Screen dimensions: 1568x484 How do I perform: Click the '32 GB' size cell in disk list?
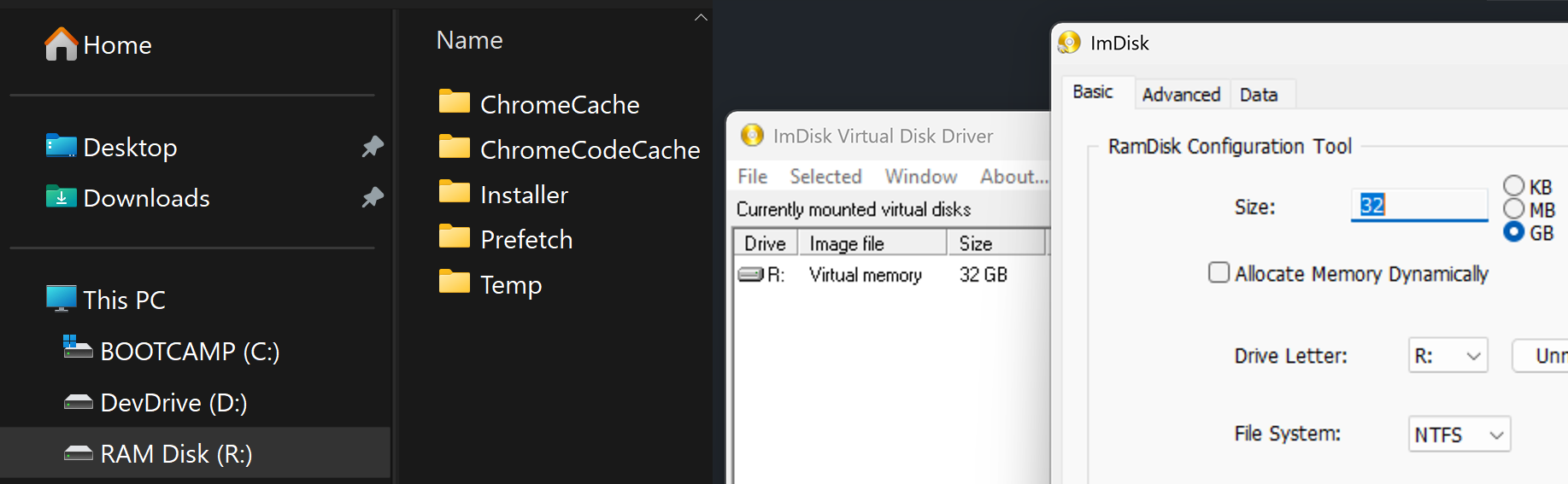tap(983, 275)
